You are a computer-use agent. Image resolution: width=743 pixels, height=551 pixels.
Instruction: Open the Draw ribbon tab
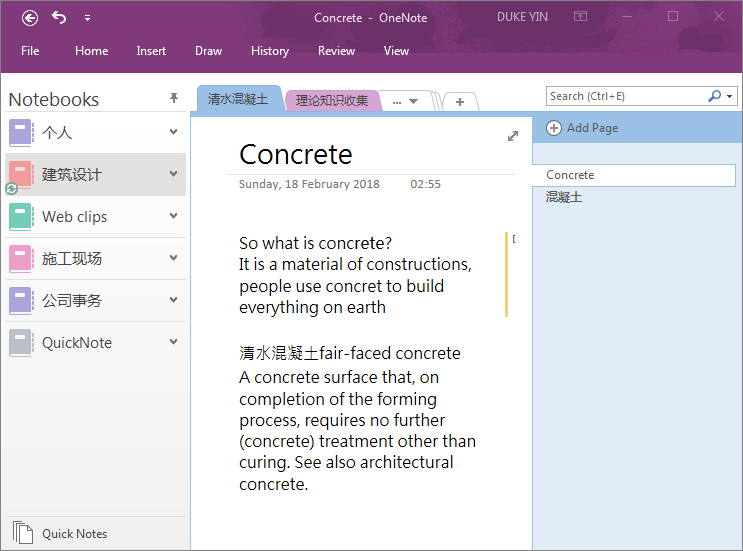click(208, 51)
